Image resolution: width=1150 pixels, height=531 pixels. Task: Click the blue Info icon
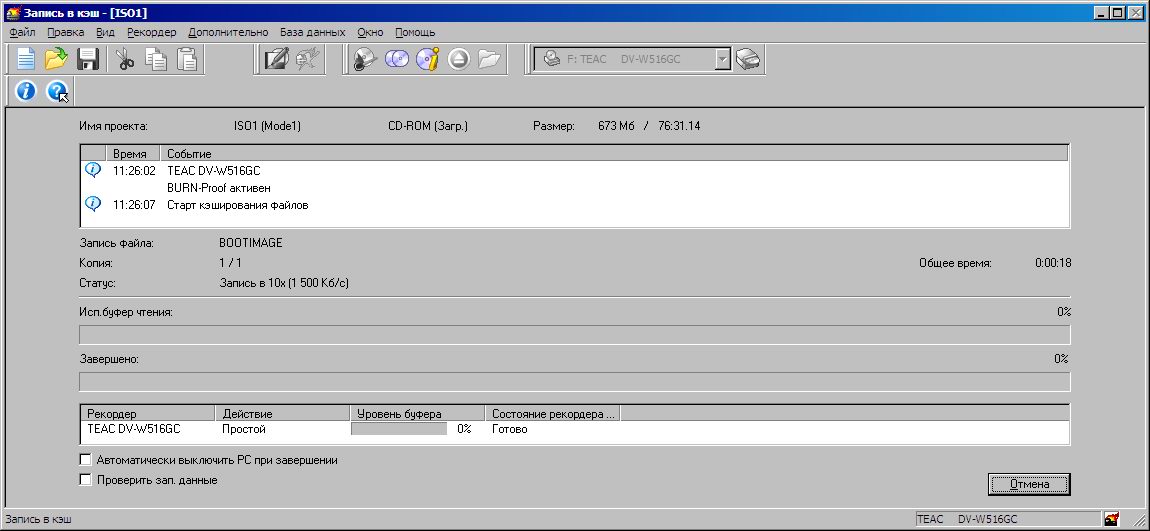tap(25, 91)
